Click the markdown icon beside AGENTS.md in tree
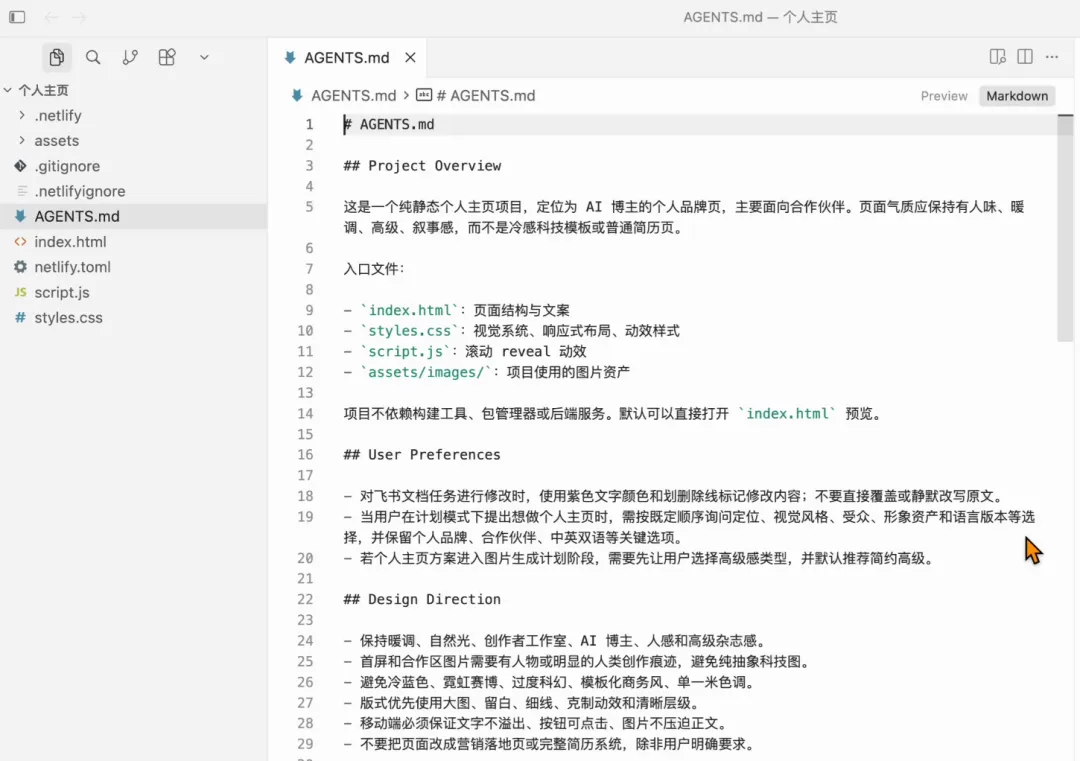1080x761 pixels. (x=21, y=216)
